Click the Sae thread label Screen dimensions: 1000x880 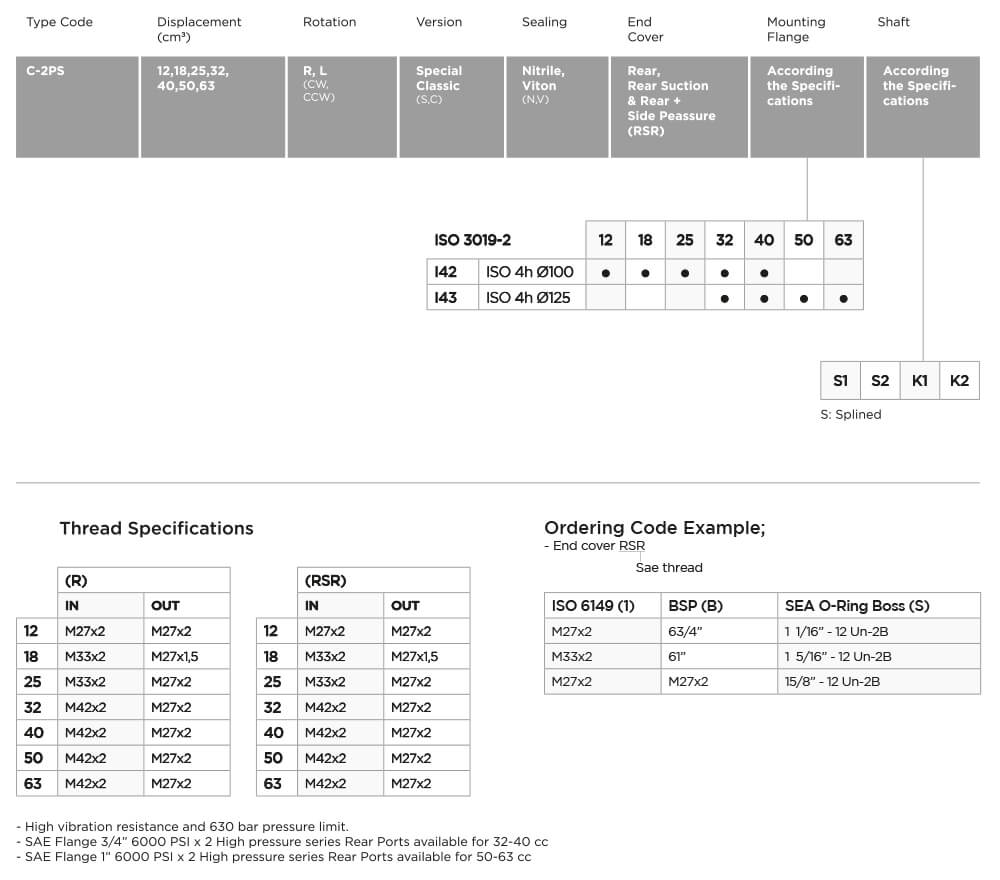point(669,568)
